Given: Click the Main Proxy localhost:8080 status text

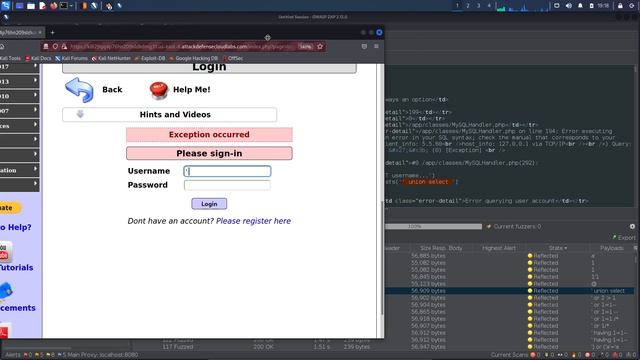Looking at the screenshot, I should (x=102, y=355).
